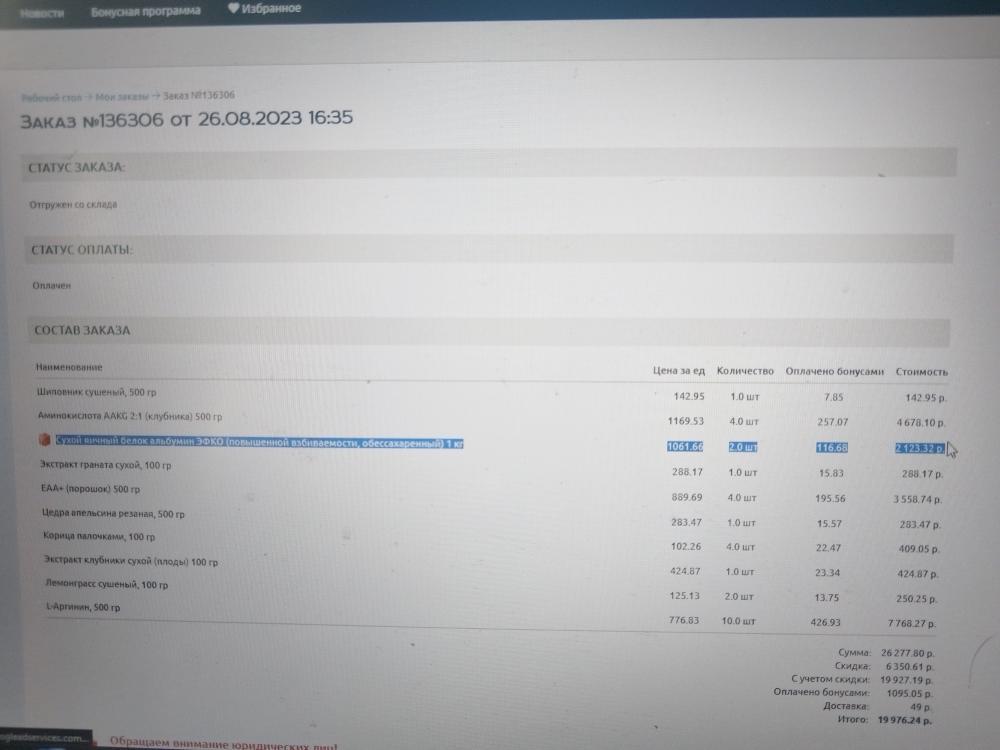Go to Рабочий стол in breadcrumbs

click(51, 97)
